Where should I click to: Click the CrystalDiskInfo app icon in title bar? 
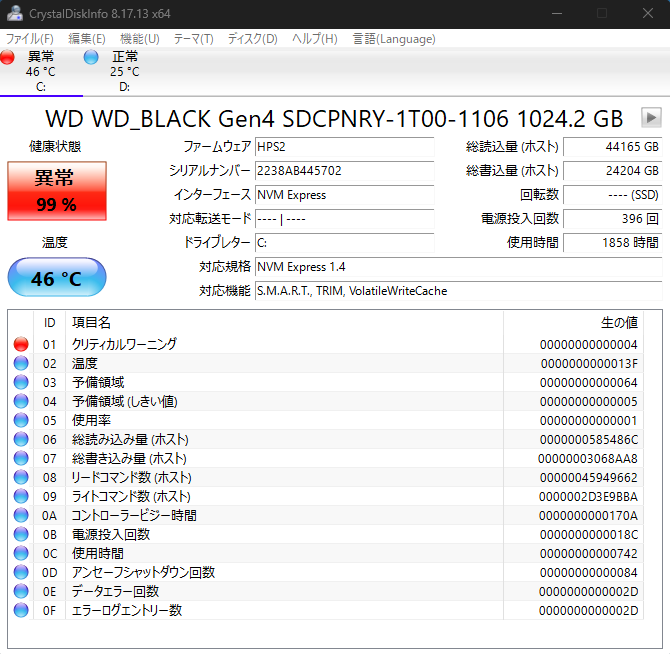(x=15, y=13)
